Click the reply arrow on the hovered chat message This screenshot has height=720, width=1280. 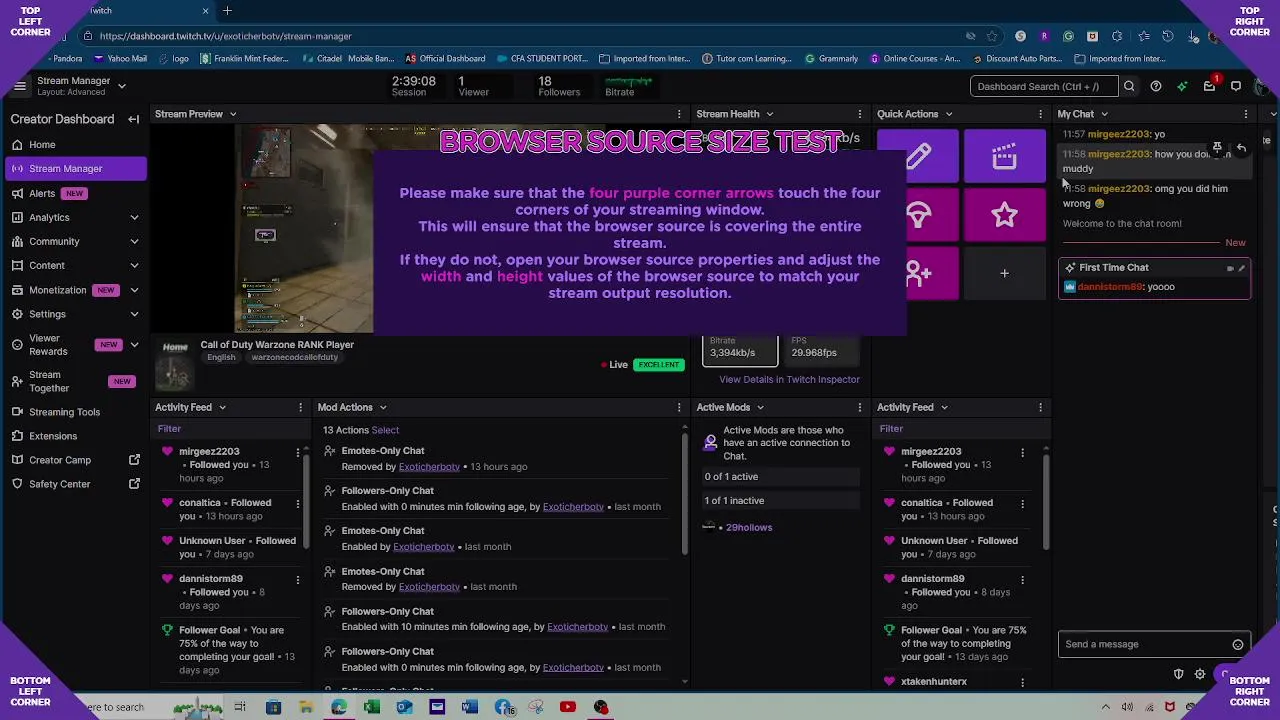coord(1241,148)
